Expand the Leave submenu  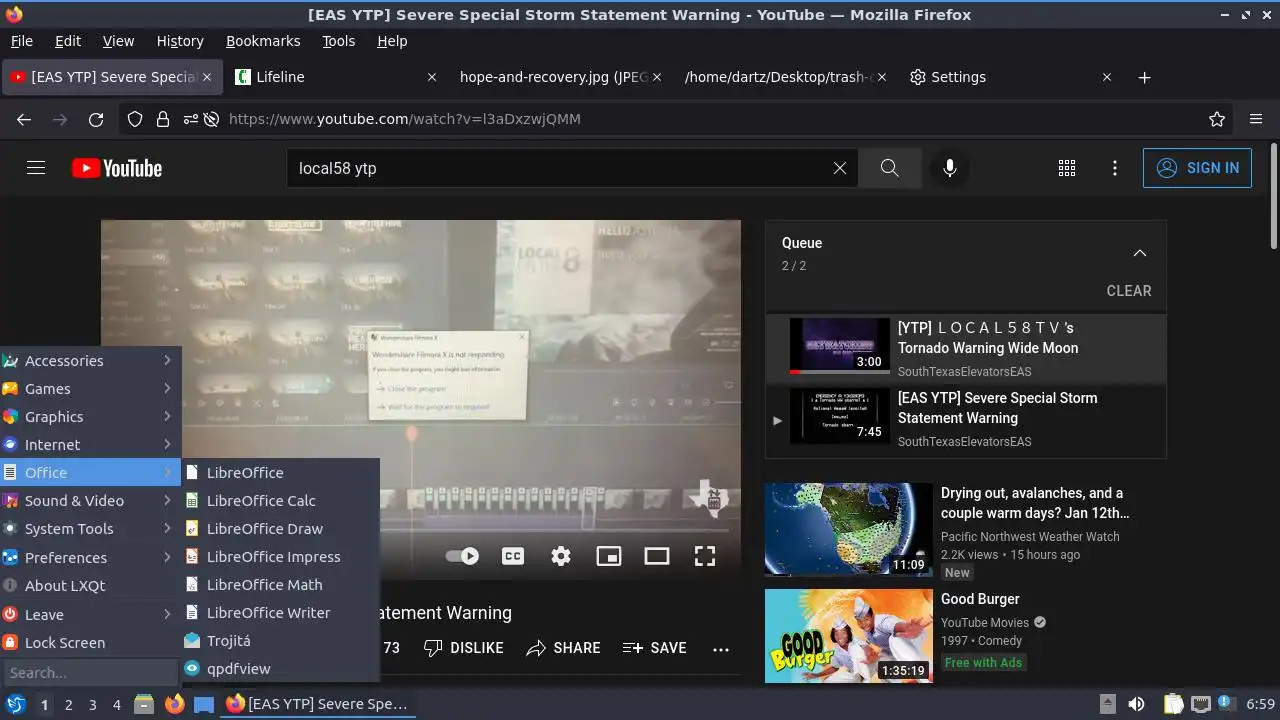tap(90, 614)
